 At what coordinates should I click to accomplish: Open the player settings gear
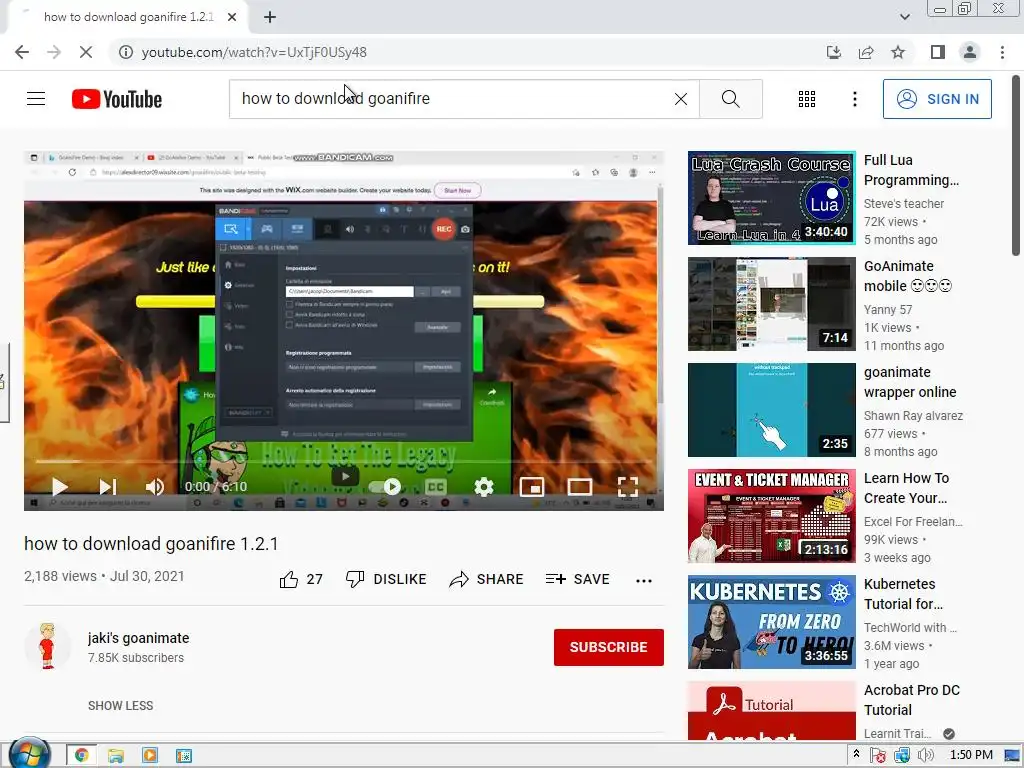(483, 487)
